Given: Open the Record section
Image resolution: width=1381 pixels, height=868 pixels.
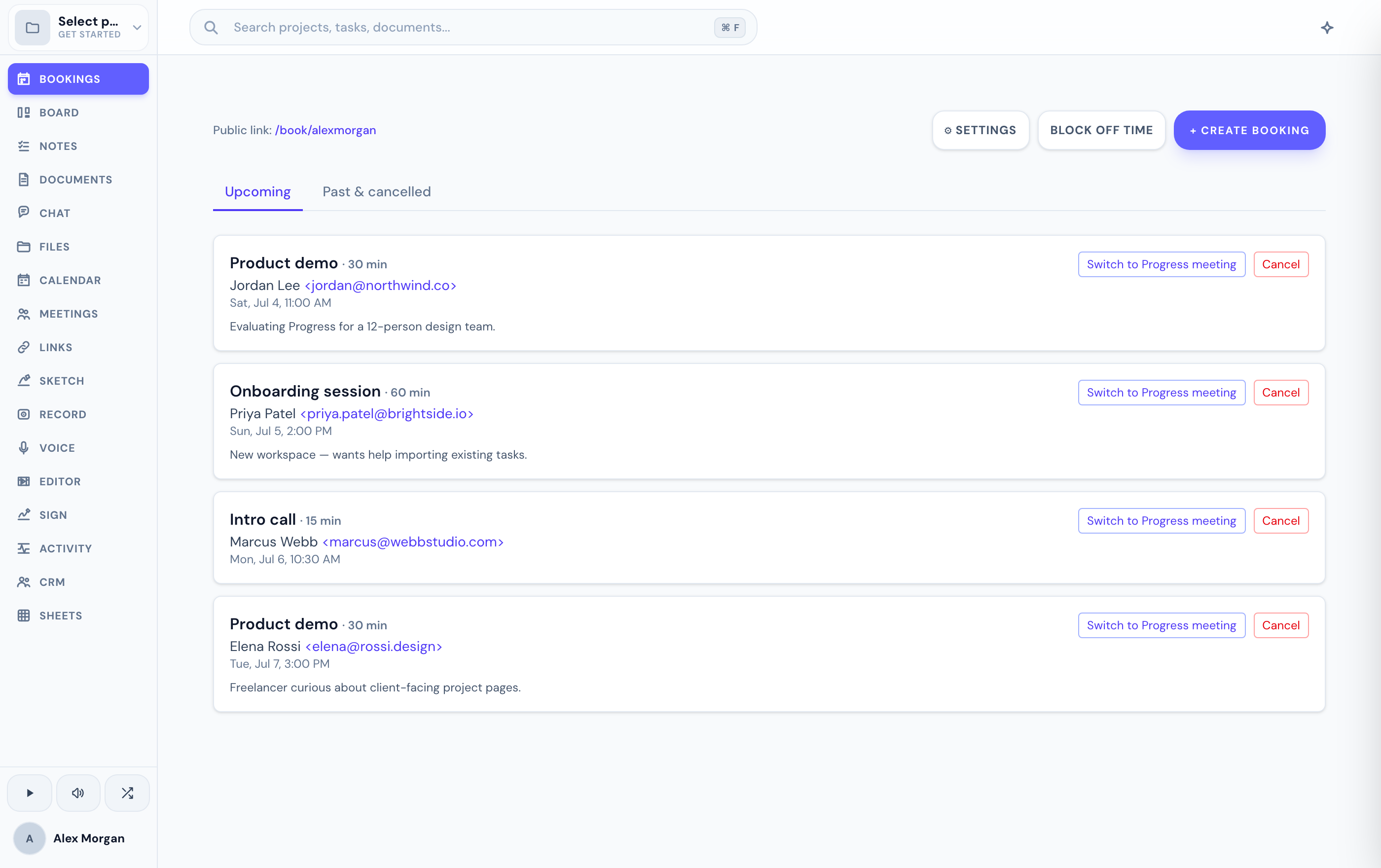Looking at the screenshot, I should click(x=78, y=414).
